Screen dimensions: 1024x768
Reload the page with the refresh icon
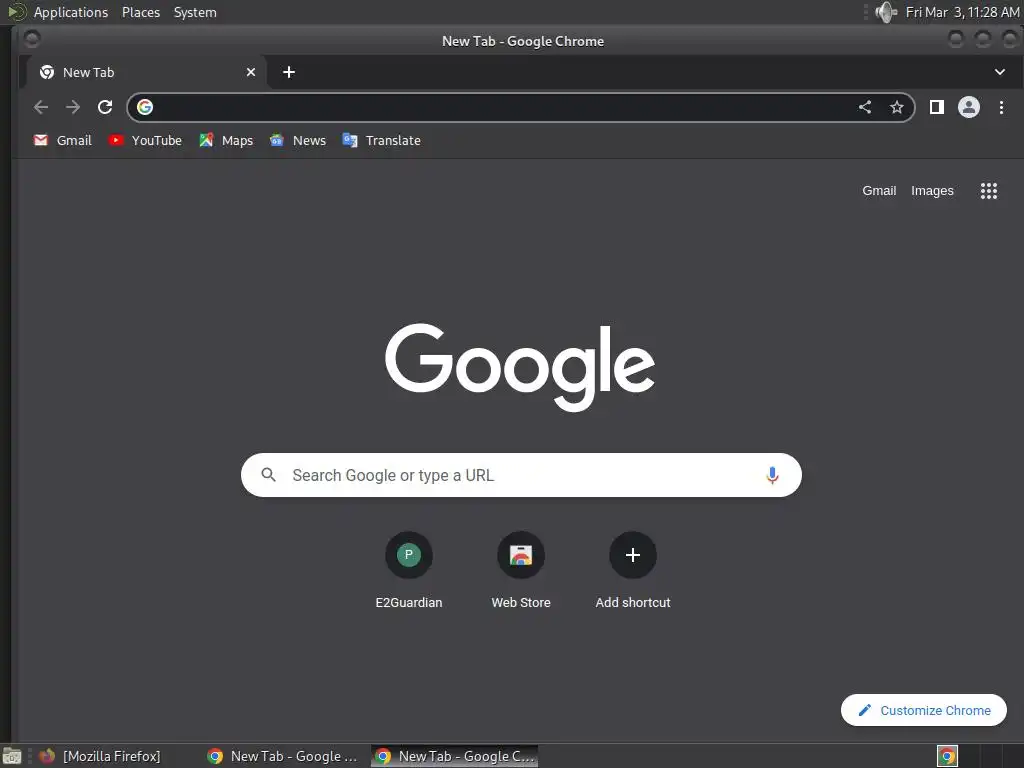click(x=105, y=107)
